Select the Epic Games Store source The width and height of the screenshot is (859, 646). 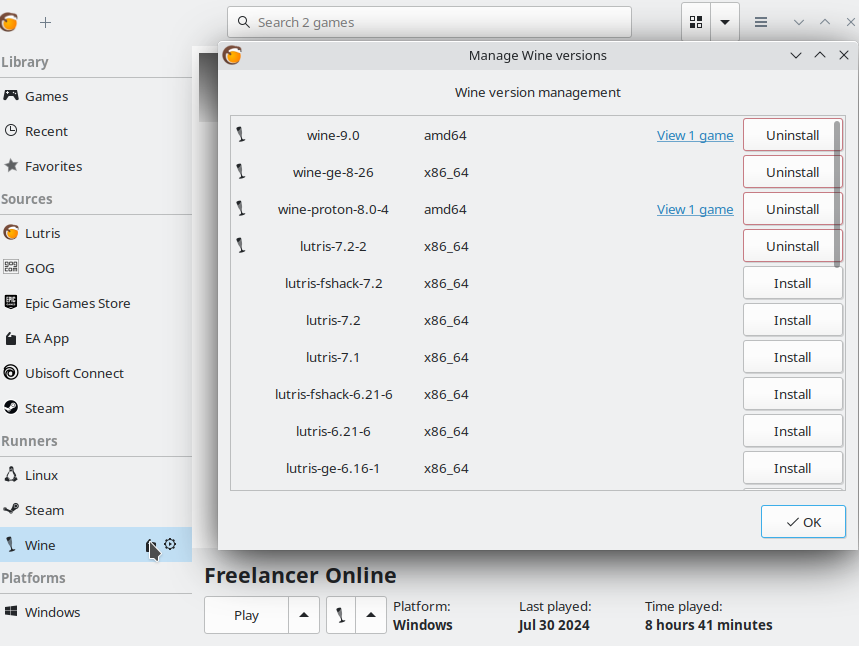click(96, 304)
